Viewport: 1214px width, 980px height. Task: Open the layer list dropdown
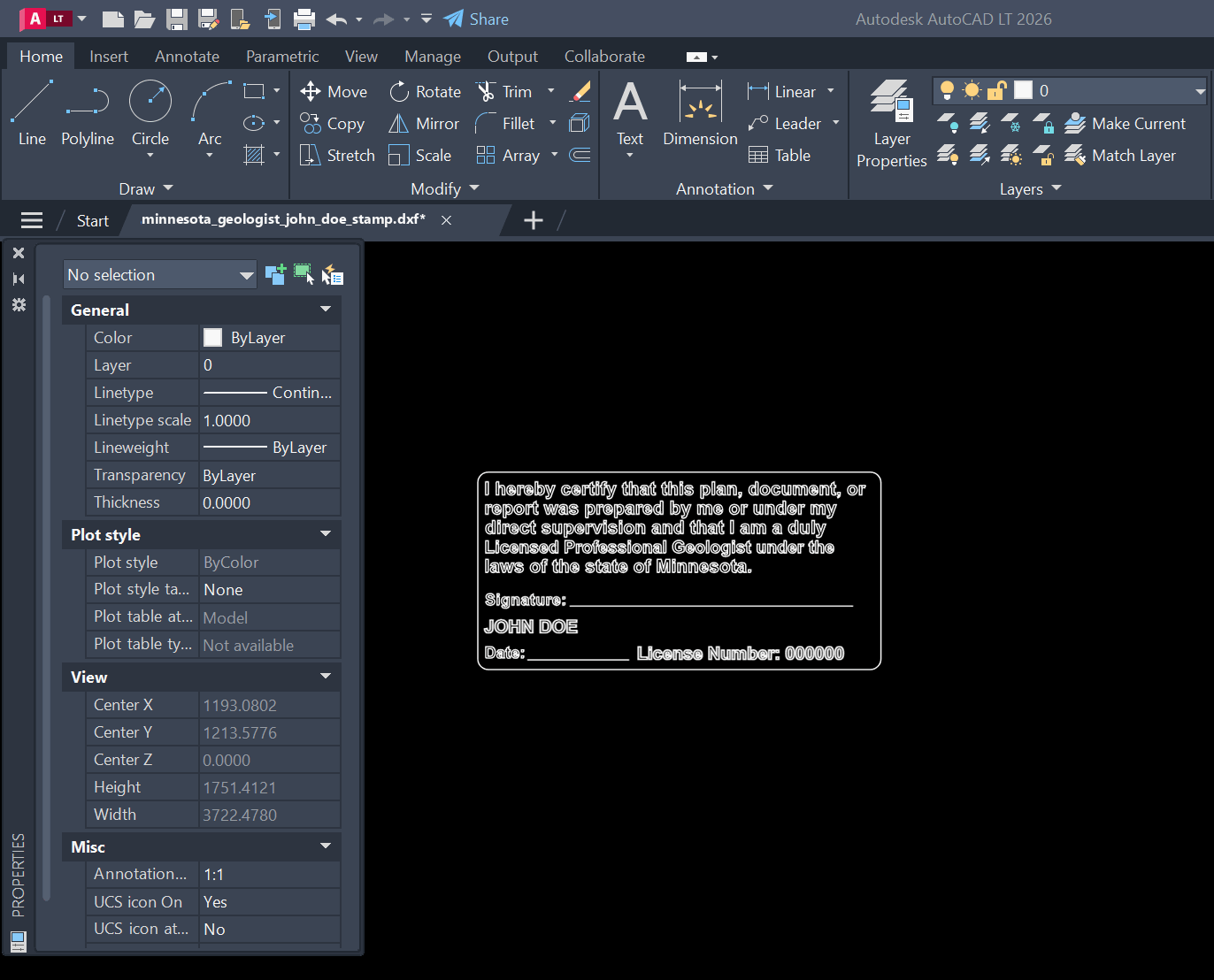tap(1200, 90)
